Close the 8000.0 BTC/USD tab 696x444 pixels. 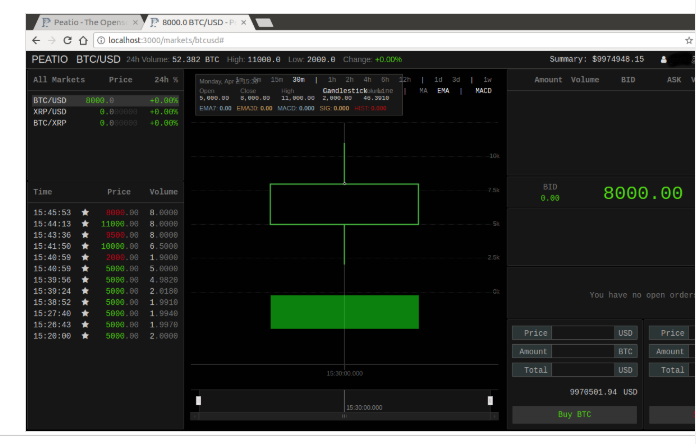(243, 22)
